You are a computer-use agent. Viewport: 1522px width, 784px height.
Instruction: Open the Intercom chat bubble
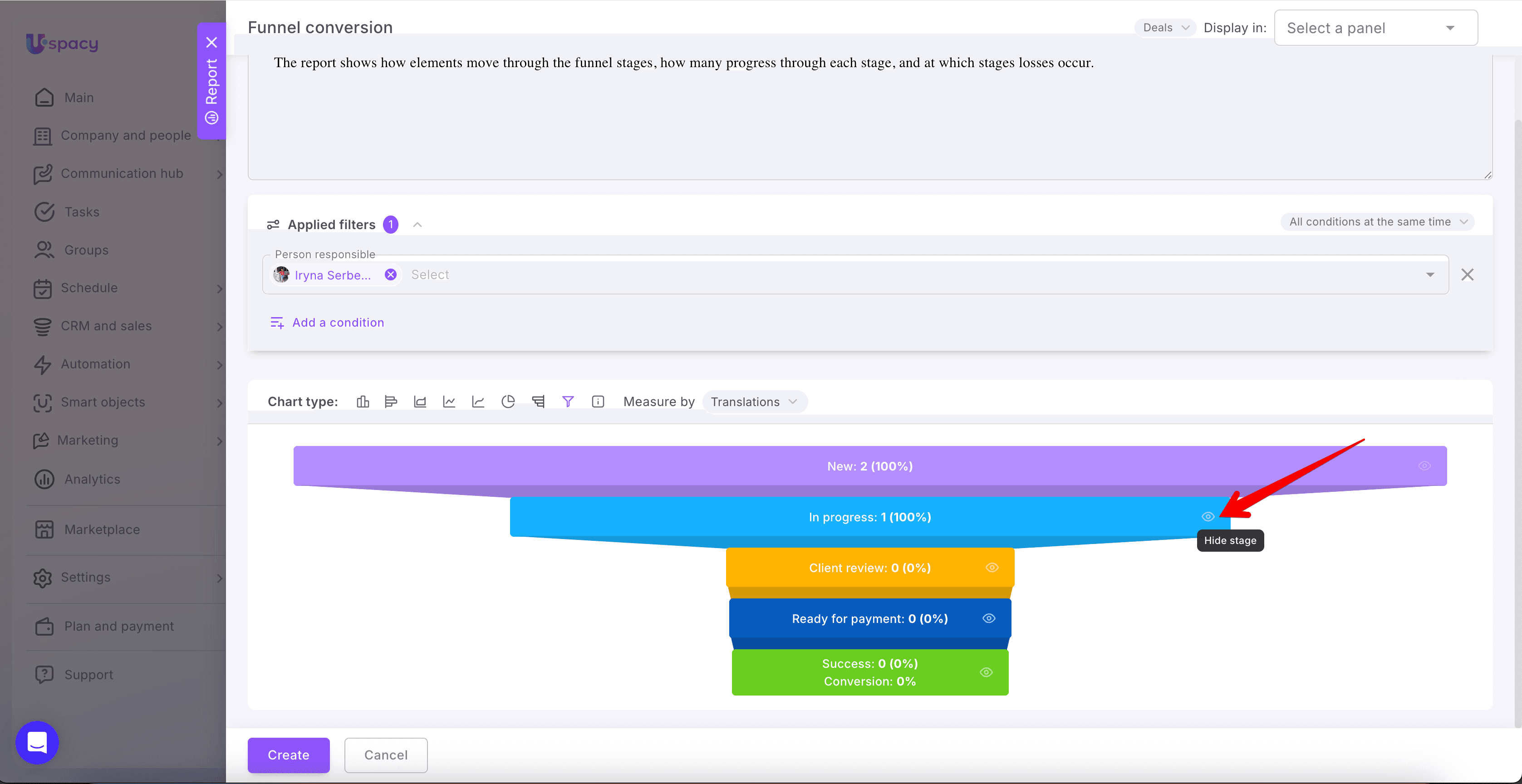(37, 742)
